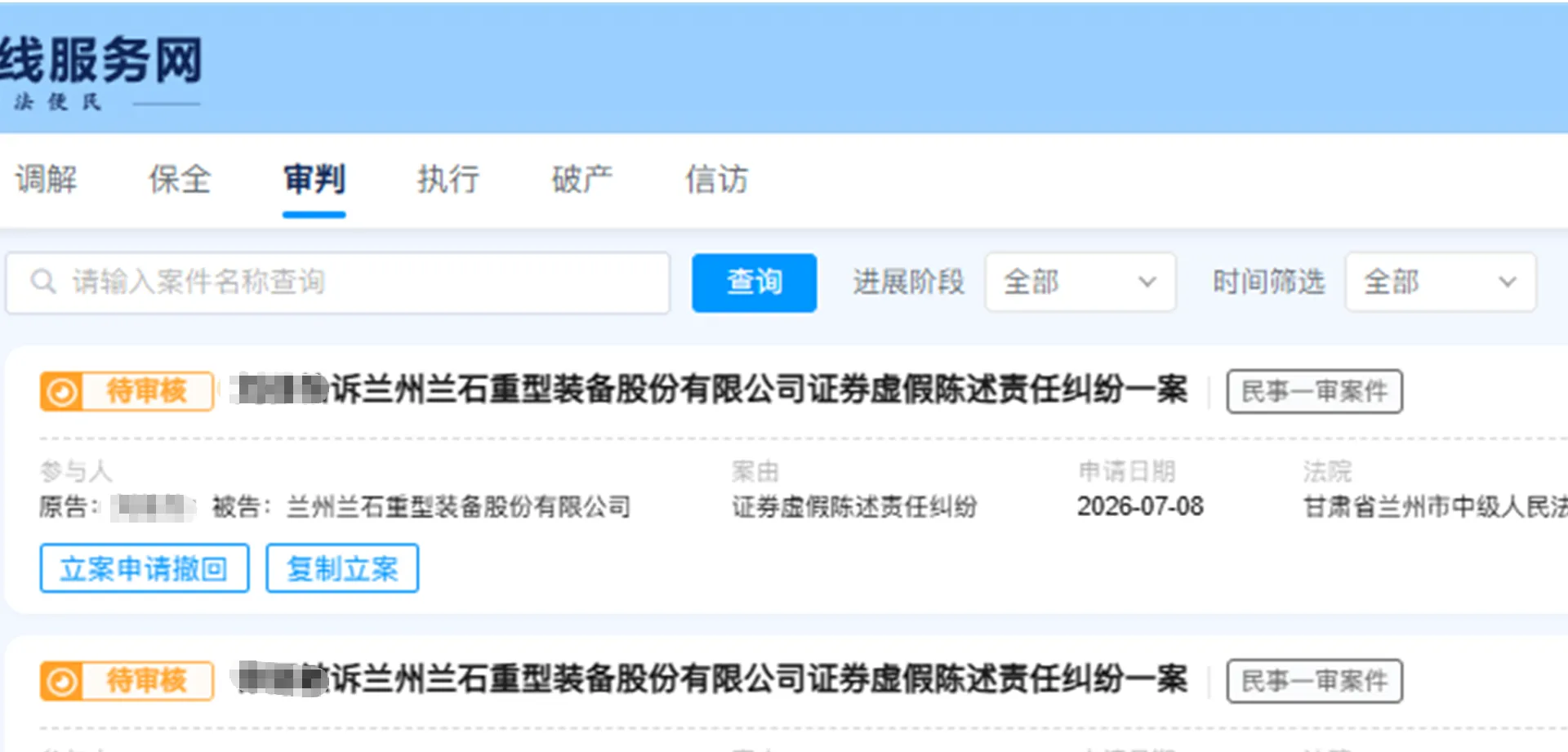Click the blue 查询 button
Image resolution: width=1568 pixels, height=752 pixels.
tap(754, 283)
